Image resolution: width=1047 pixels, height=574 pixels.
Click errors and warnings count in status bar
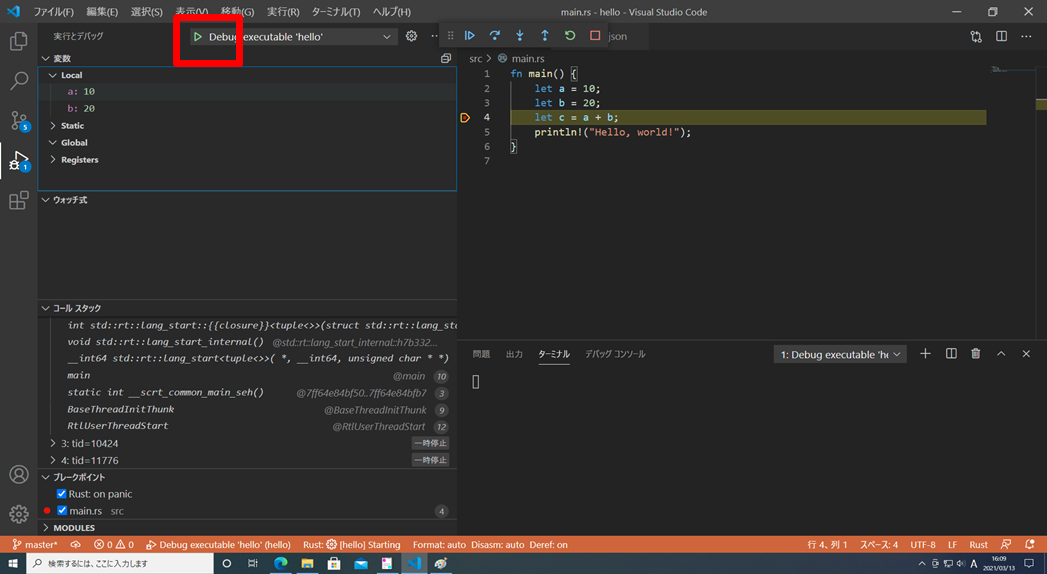tap(114, 545)
